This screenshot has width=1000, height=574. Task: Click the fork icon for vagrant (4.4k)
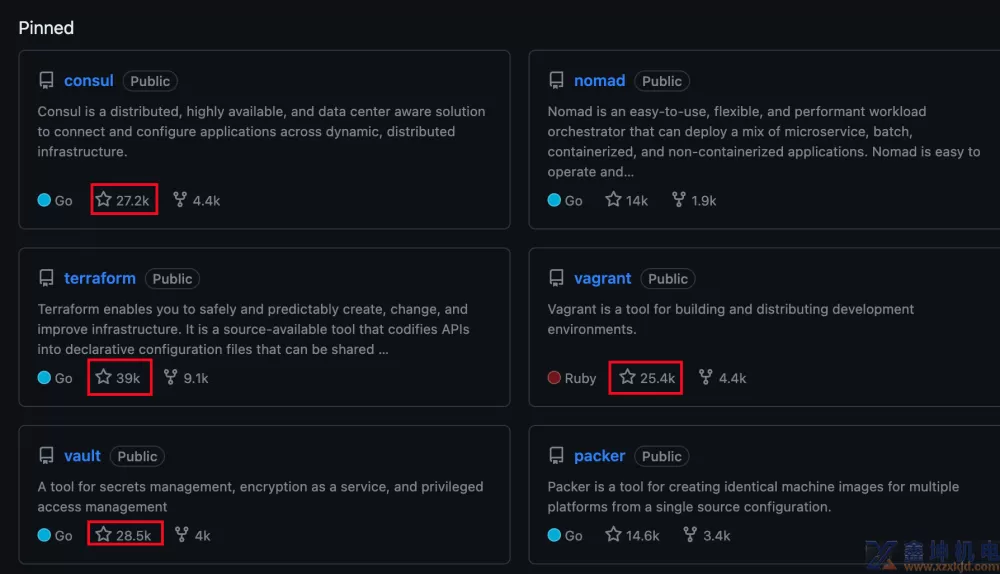[x=705, y=377]
